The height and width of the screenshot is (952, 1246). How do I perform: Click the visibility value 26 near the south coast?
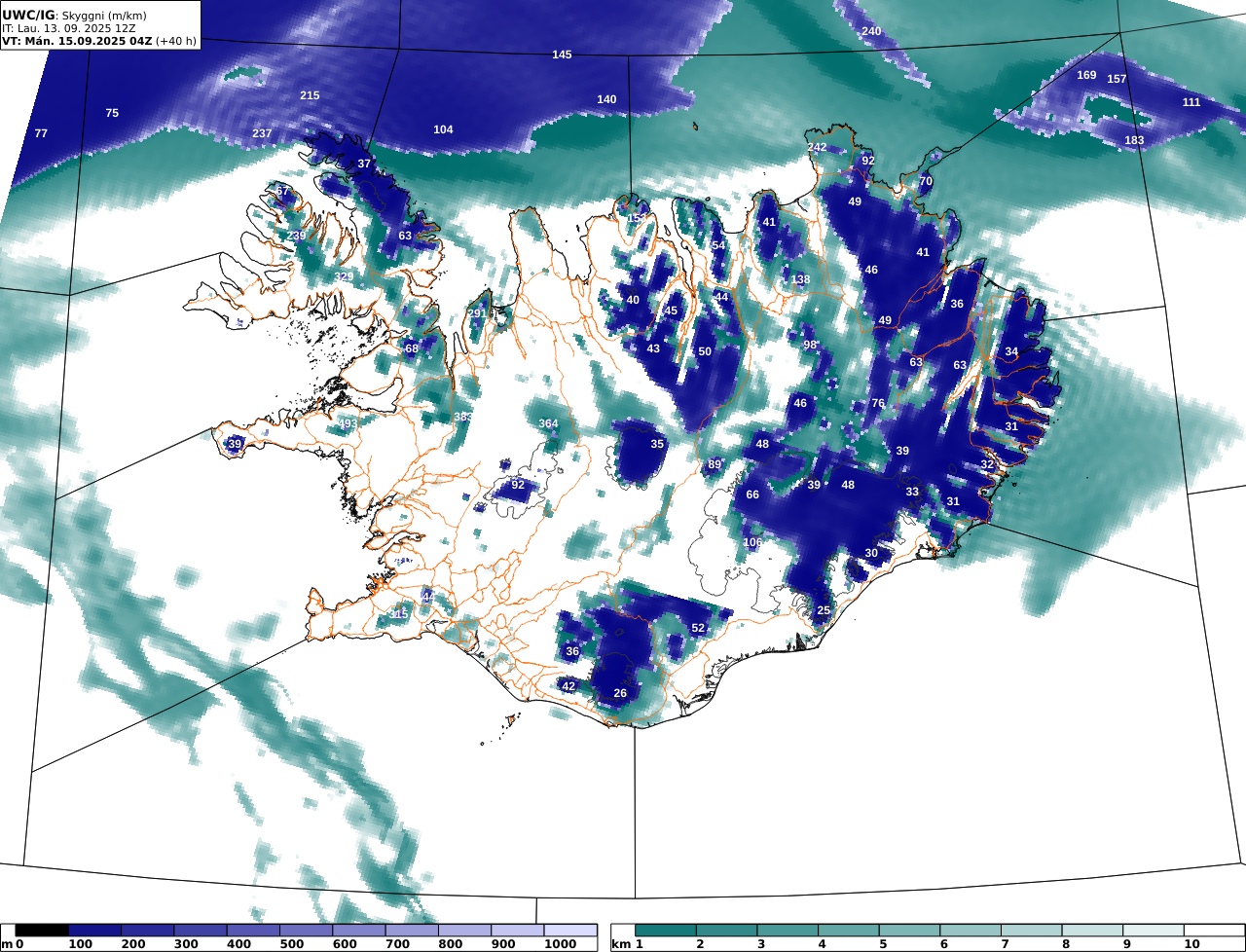(x=620, y=693)
